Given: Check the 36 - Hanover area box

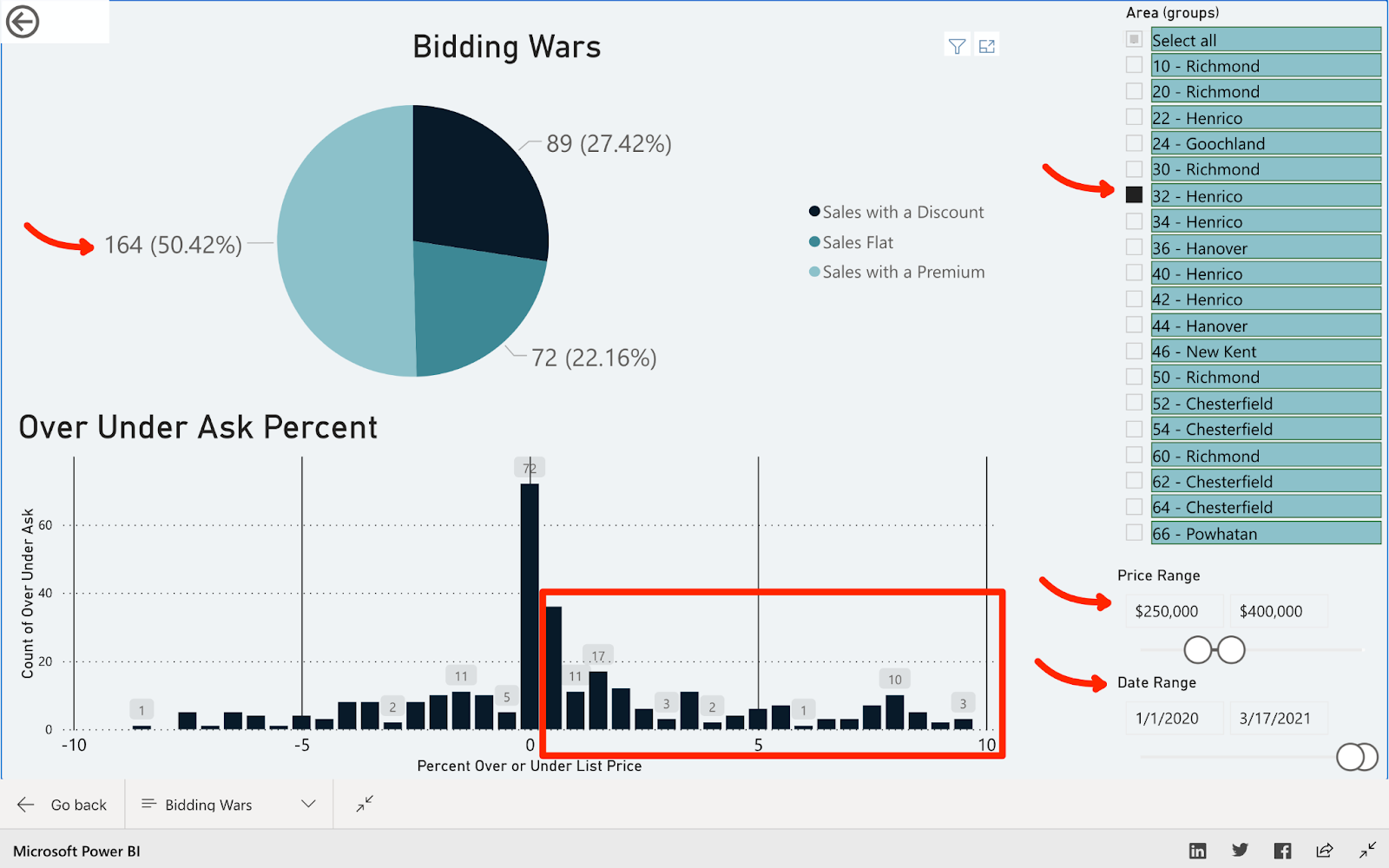Looking at the screenshot, I should pos(1134,247).
